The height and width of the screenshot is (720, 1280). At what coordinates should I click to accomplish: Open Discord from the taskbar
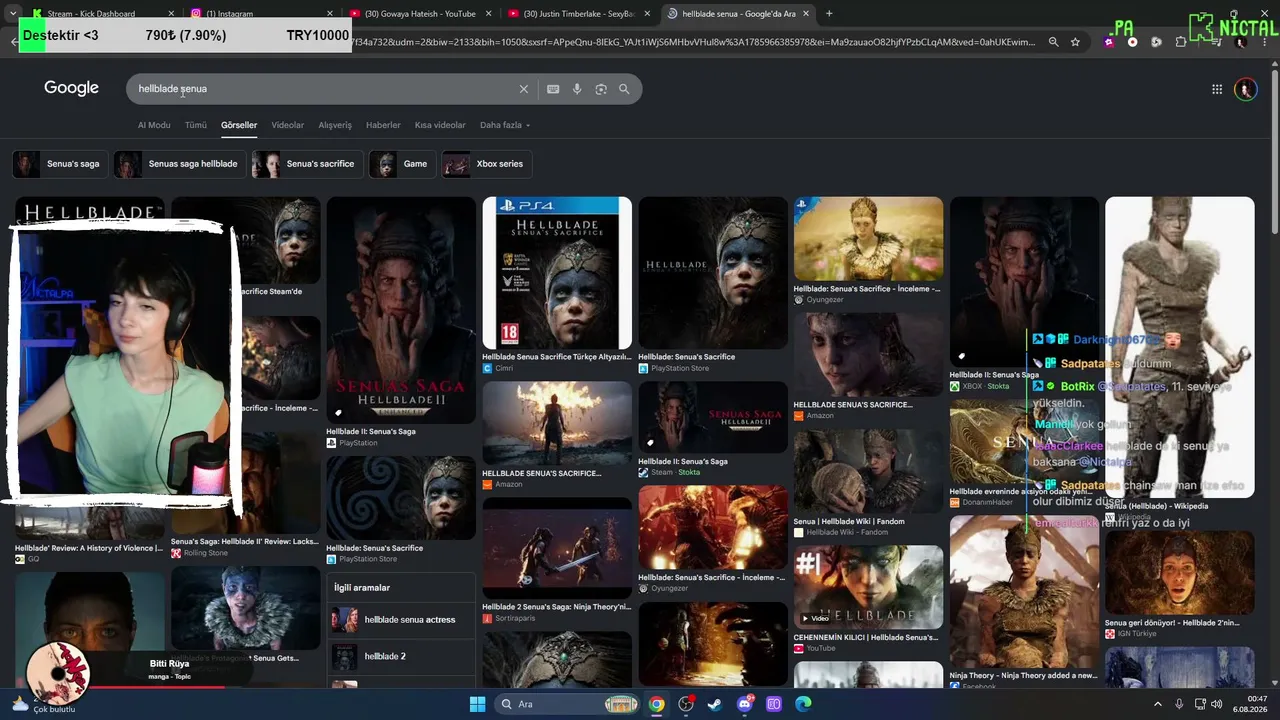coord(745,704)
